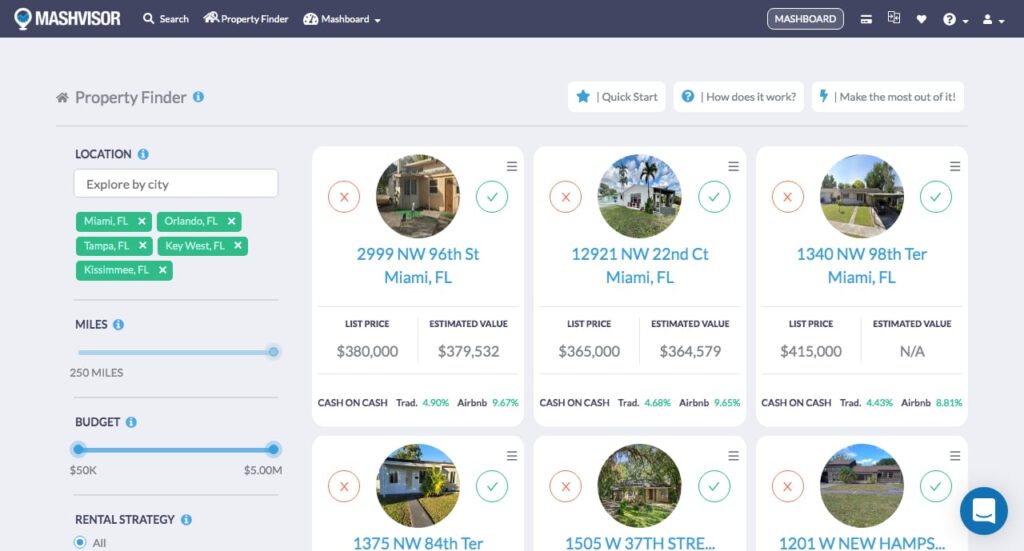Viewport: 1024px width, 551px height.
Task: Open Search from the top navigation
Action: (x=165, y=19)
